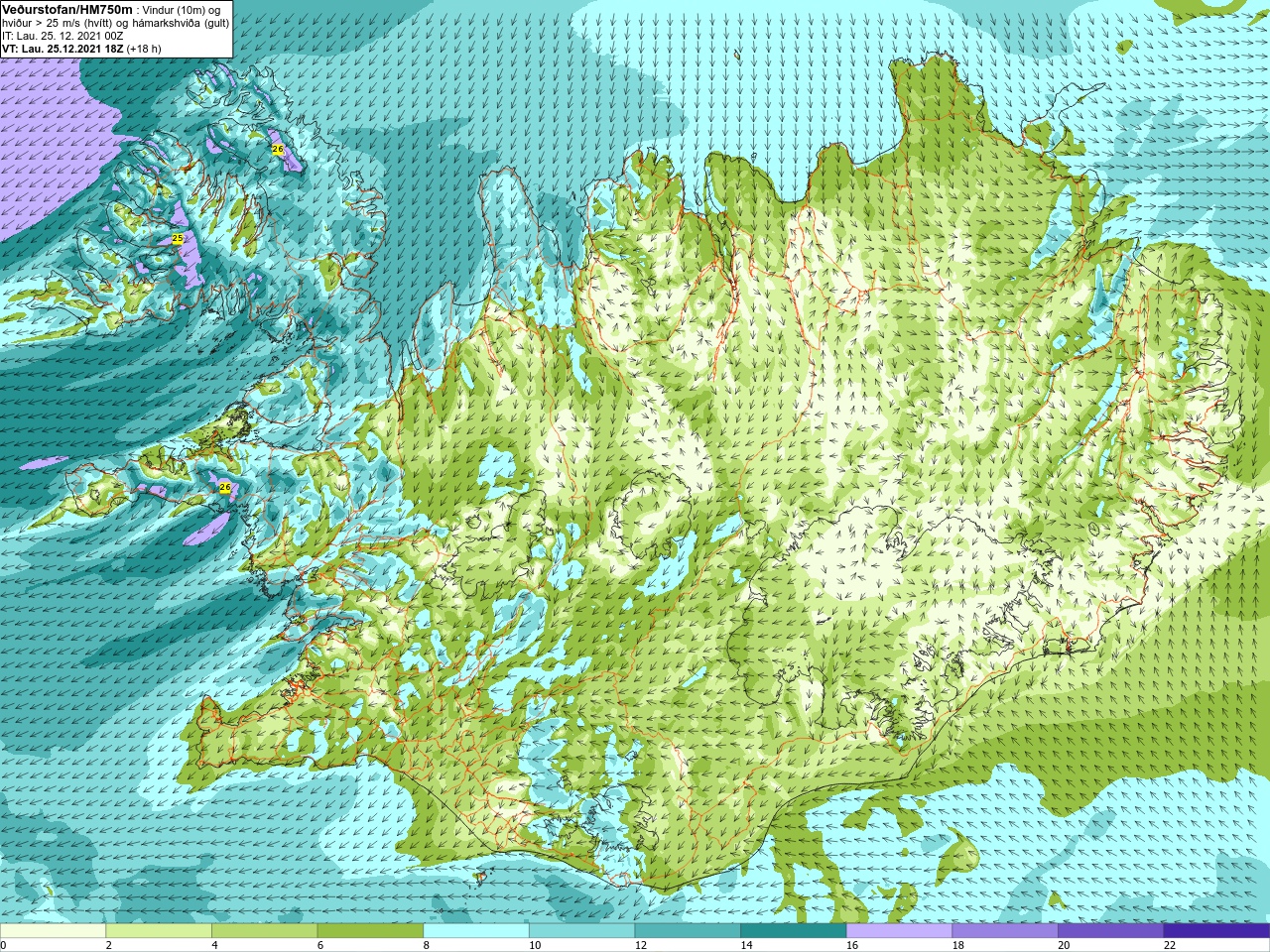Click the 6–8 olive green legend swatch
Viewport: 1270px width, 952px height.
click(x=370, y=931)
